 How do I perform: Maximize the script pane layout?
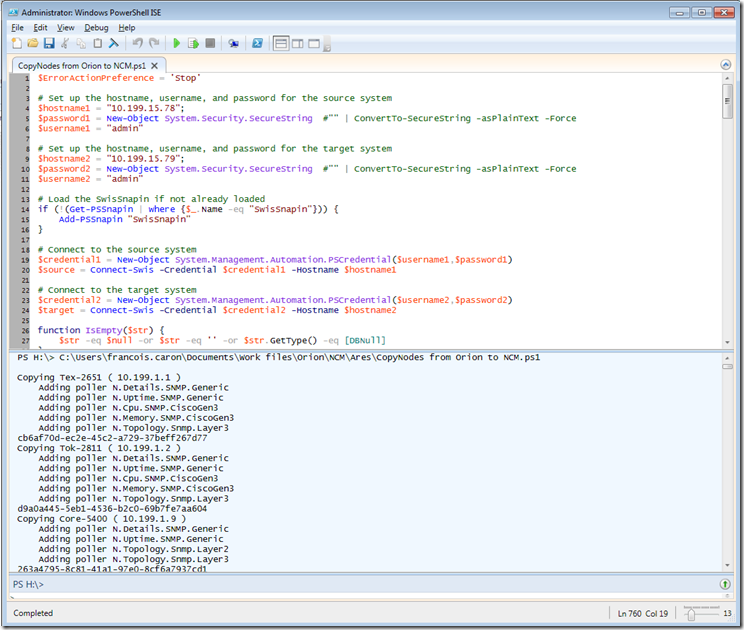point(314,44)
